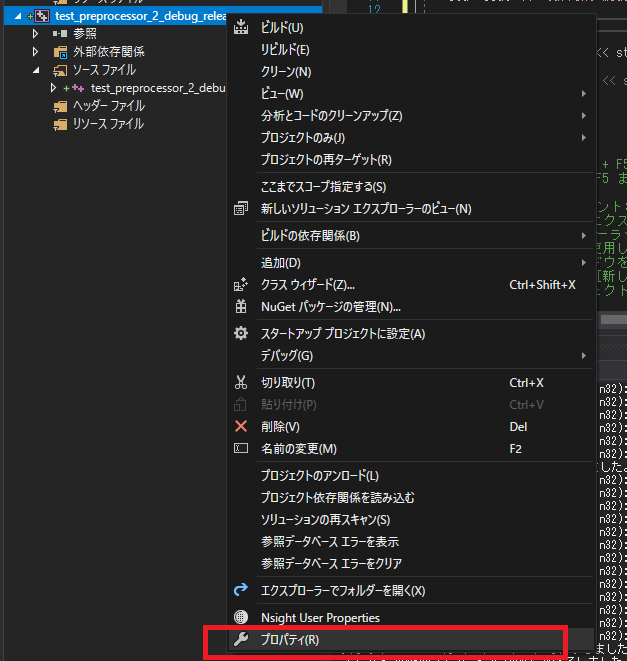
Task: Click the rename icon beside 名前の変更(M)
Action: (241, 448)
